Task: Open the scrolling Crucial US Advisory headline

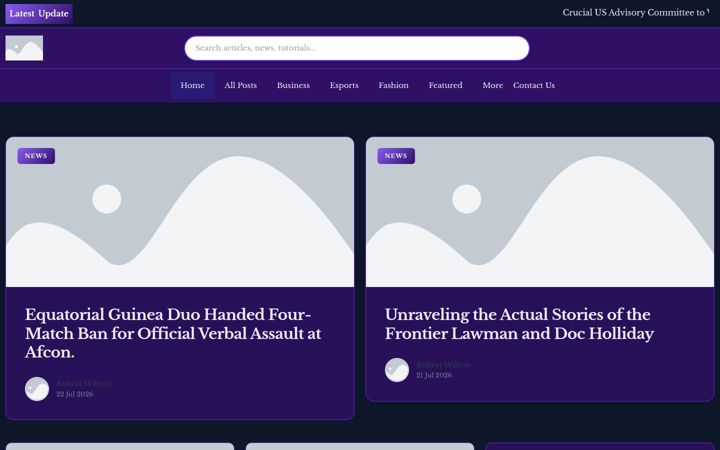Action: point(636,13)
